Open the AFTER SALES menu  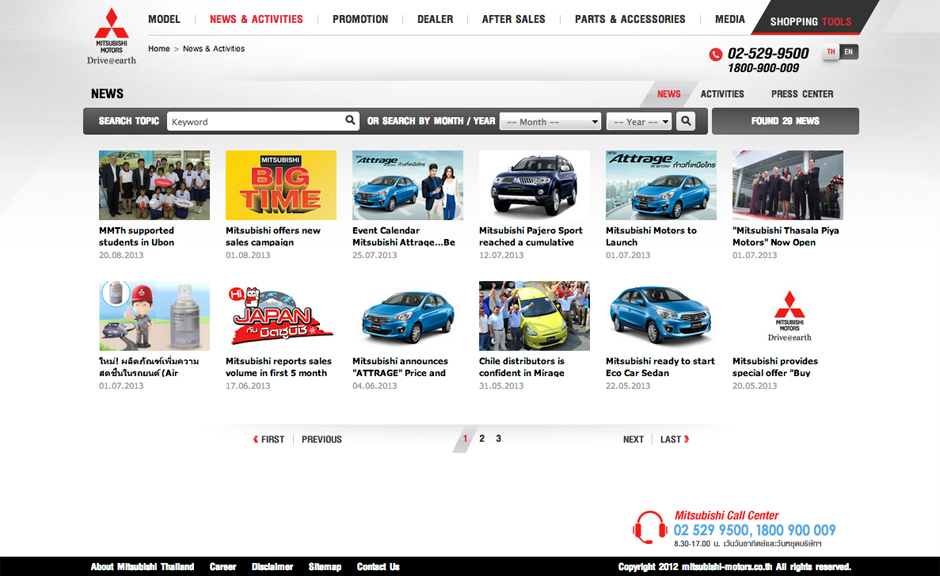pos(514,19)
